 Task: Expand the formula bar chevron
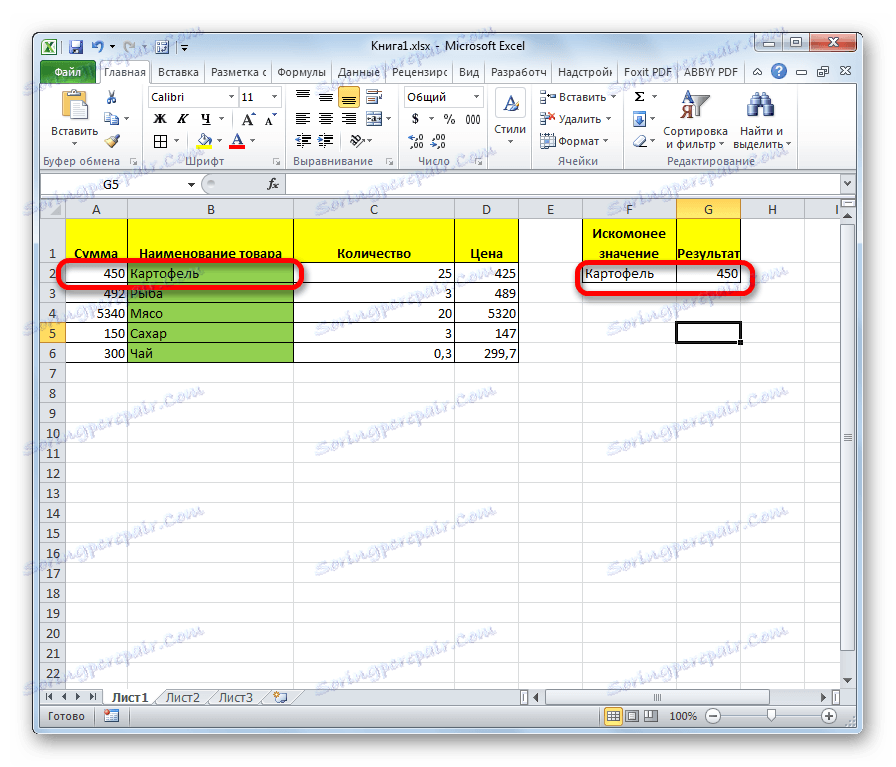pyautogui.click(x=847, y=184)
